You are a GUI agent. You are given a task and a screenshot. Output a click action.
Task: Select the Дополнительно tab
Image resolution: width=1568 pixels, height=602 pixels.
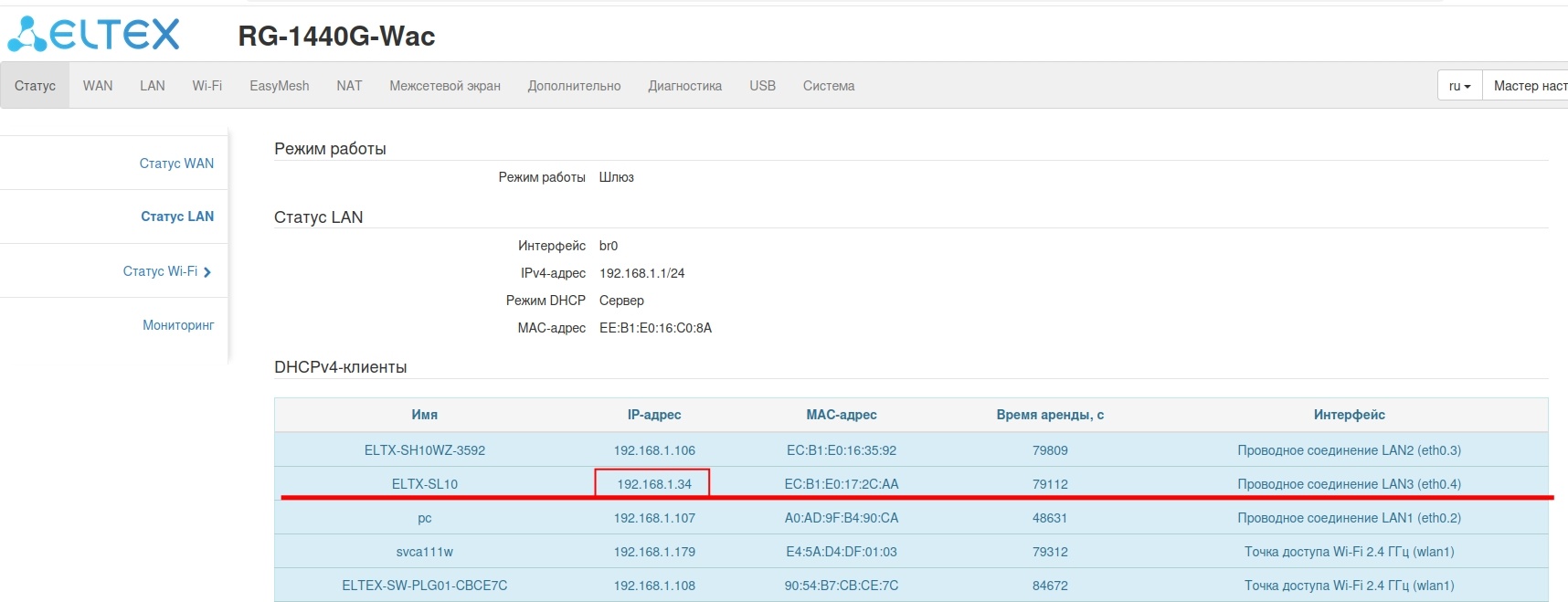(574, 86)
